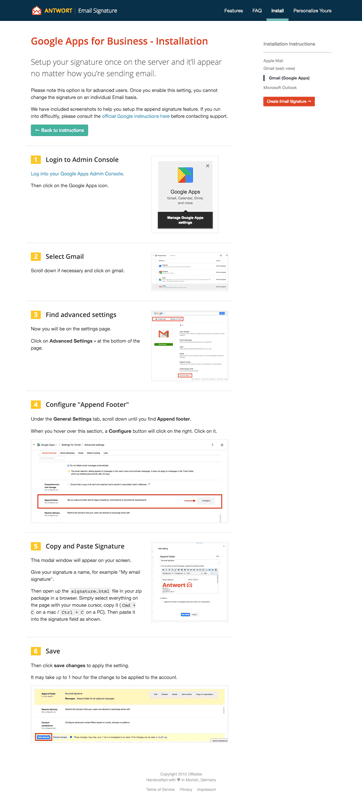Screen dimensions: 362x800
Task: Open Personalize Yours in navigation
Action: coord(313,10)
